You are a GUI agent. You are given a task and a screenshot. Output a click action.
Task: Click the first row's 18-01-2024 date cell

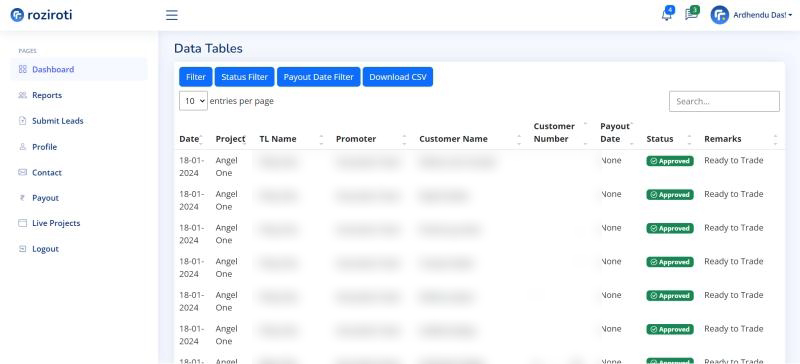[191, 166]
